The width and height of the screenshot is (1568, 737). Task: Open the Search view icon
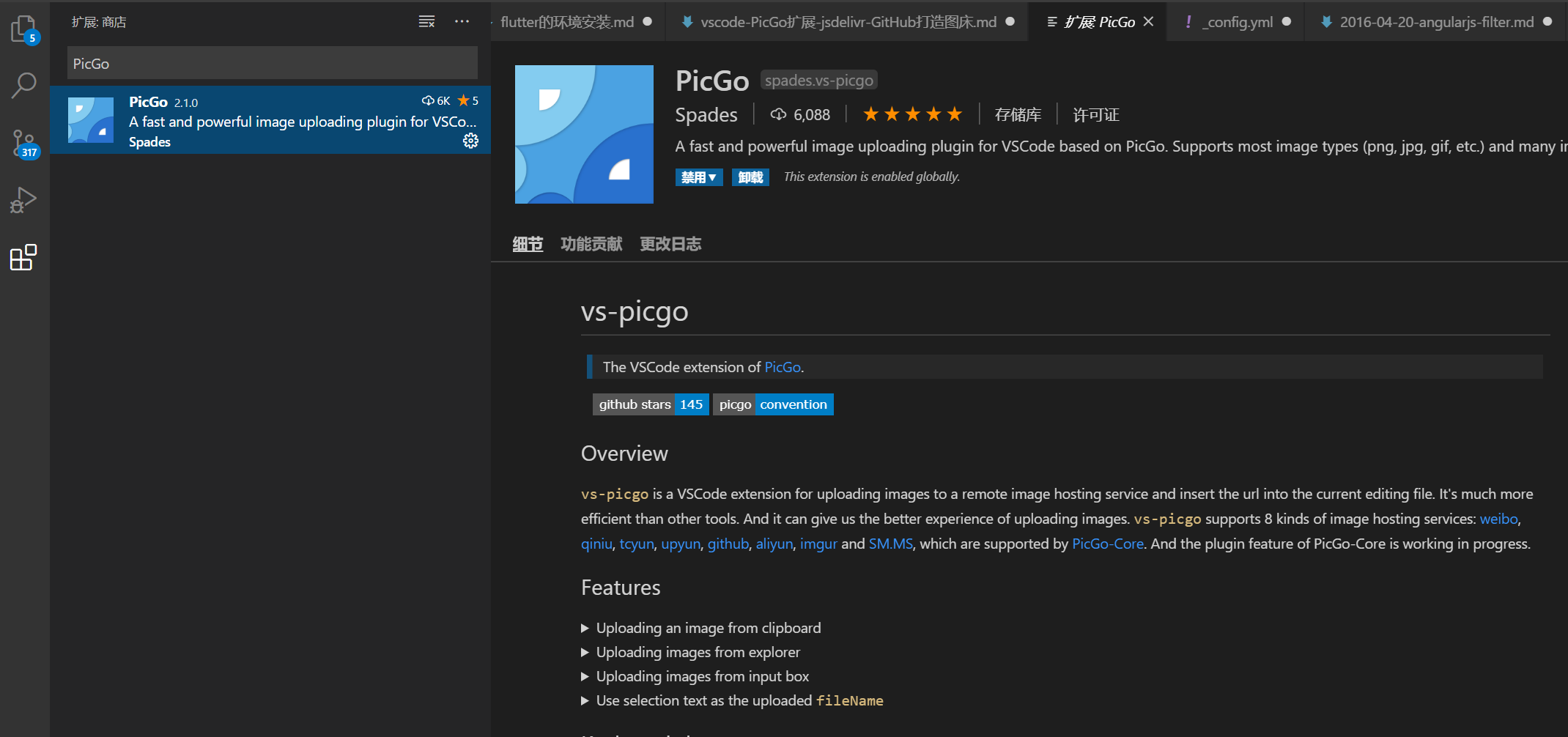tap(24, 86)
